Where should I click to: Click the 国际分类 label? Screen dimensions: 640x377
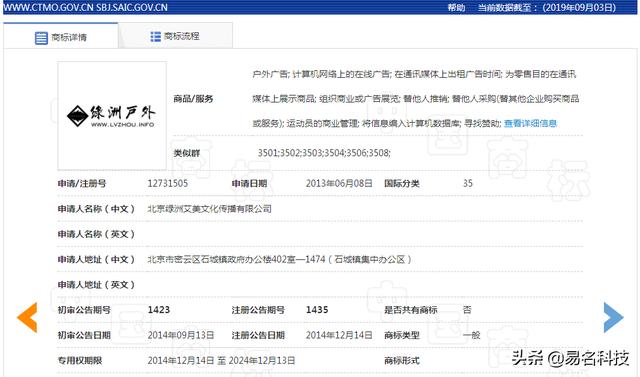pyautogui.click(x=402, y=184)
